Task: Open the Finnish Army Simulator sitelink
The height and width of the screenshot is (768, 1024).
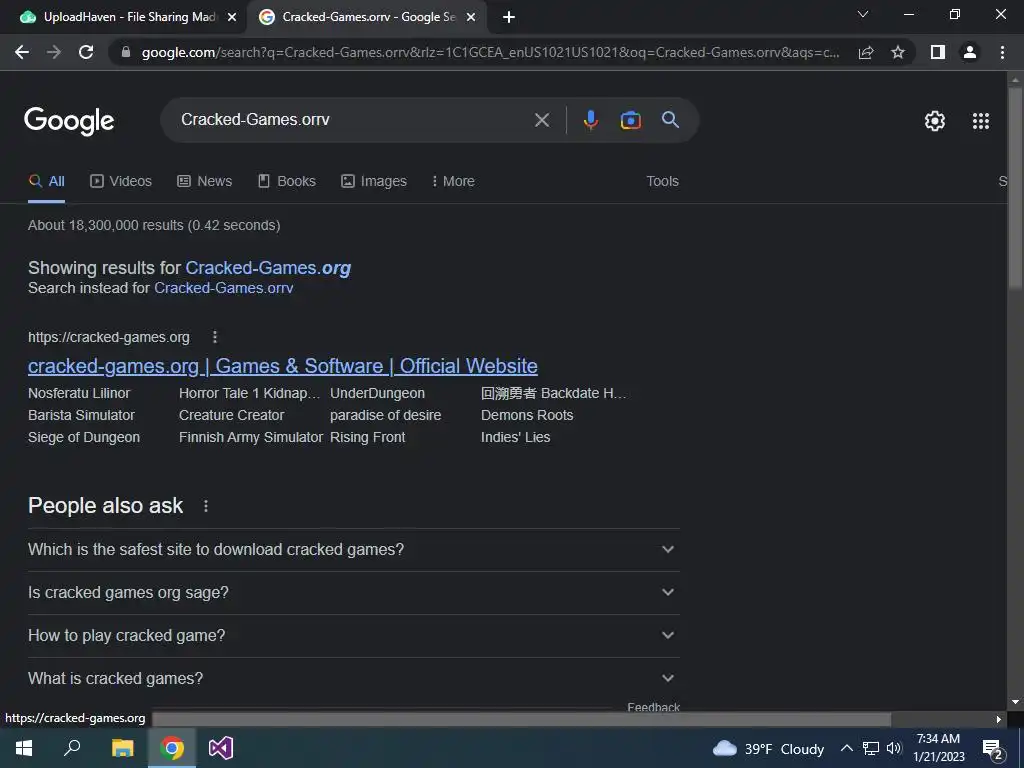Action: pos(251,438)
